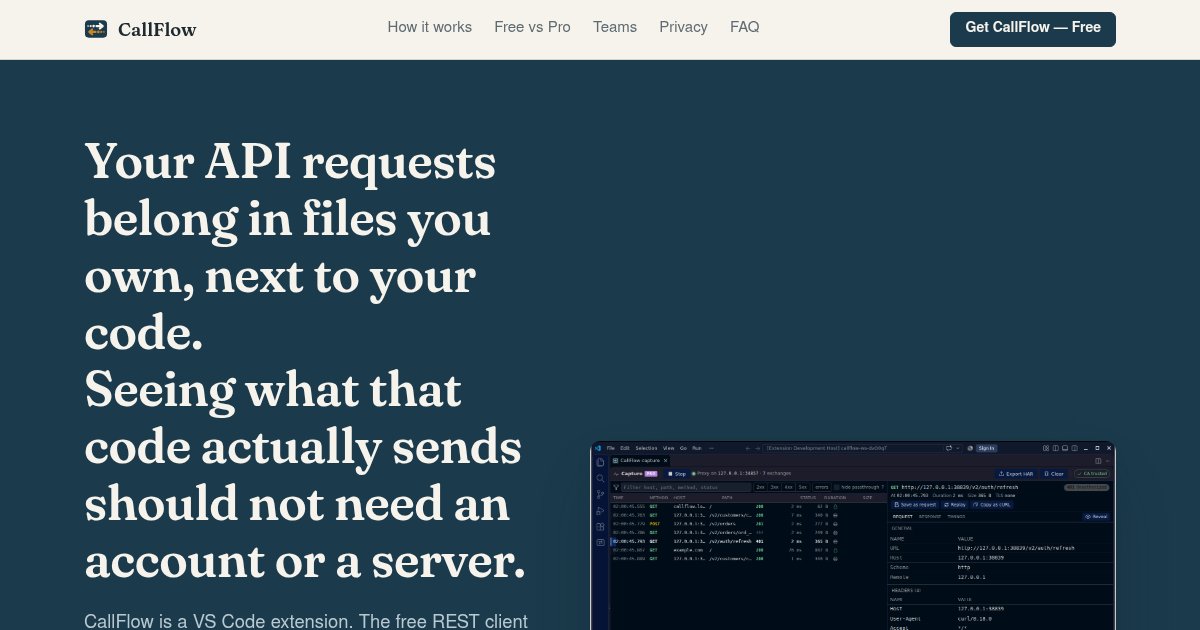Visit the Privacy page link
Image resolution: width=1200 pixels, height=630 pixels.
pos(684,27)
